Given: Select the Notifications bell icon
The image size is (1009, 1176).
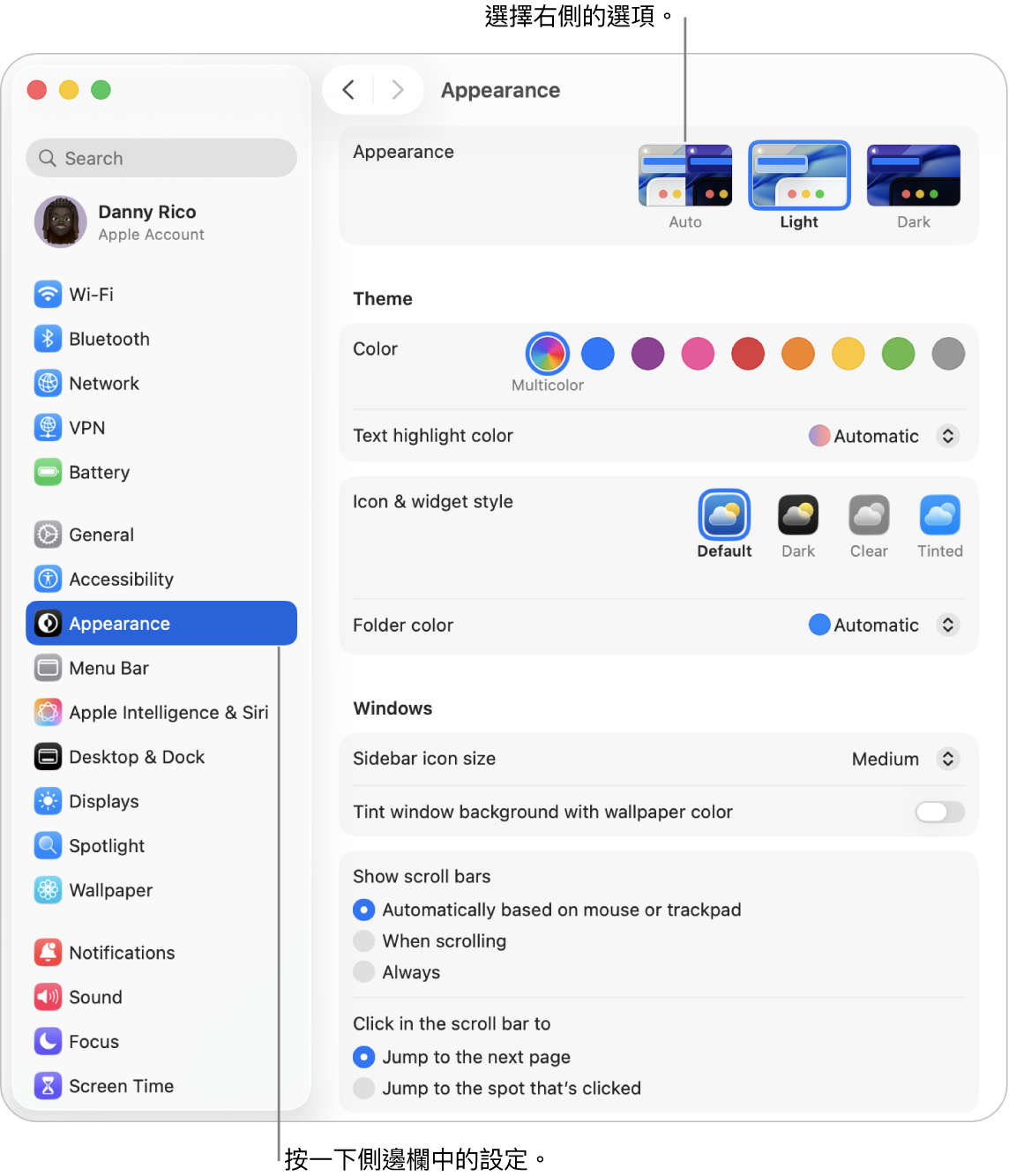Looking at the screenshot, I should point(48,953).
